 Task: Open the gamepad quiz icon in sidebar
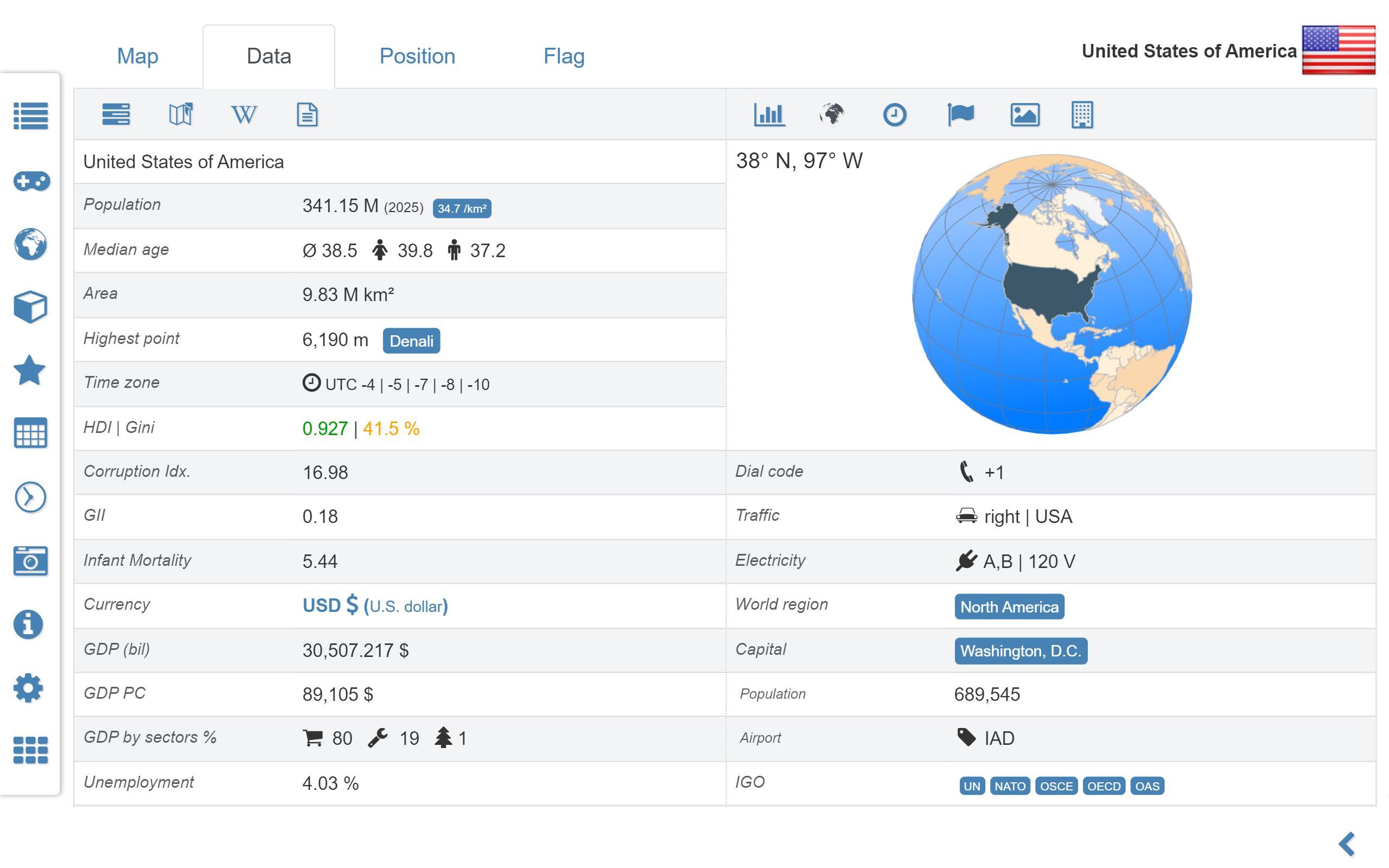click(x=31, y=181)
